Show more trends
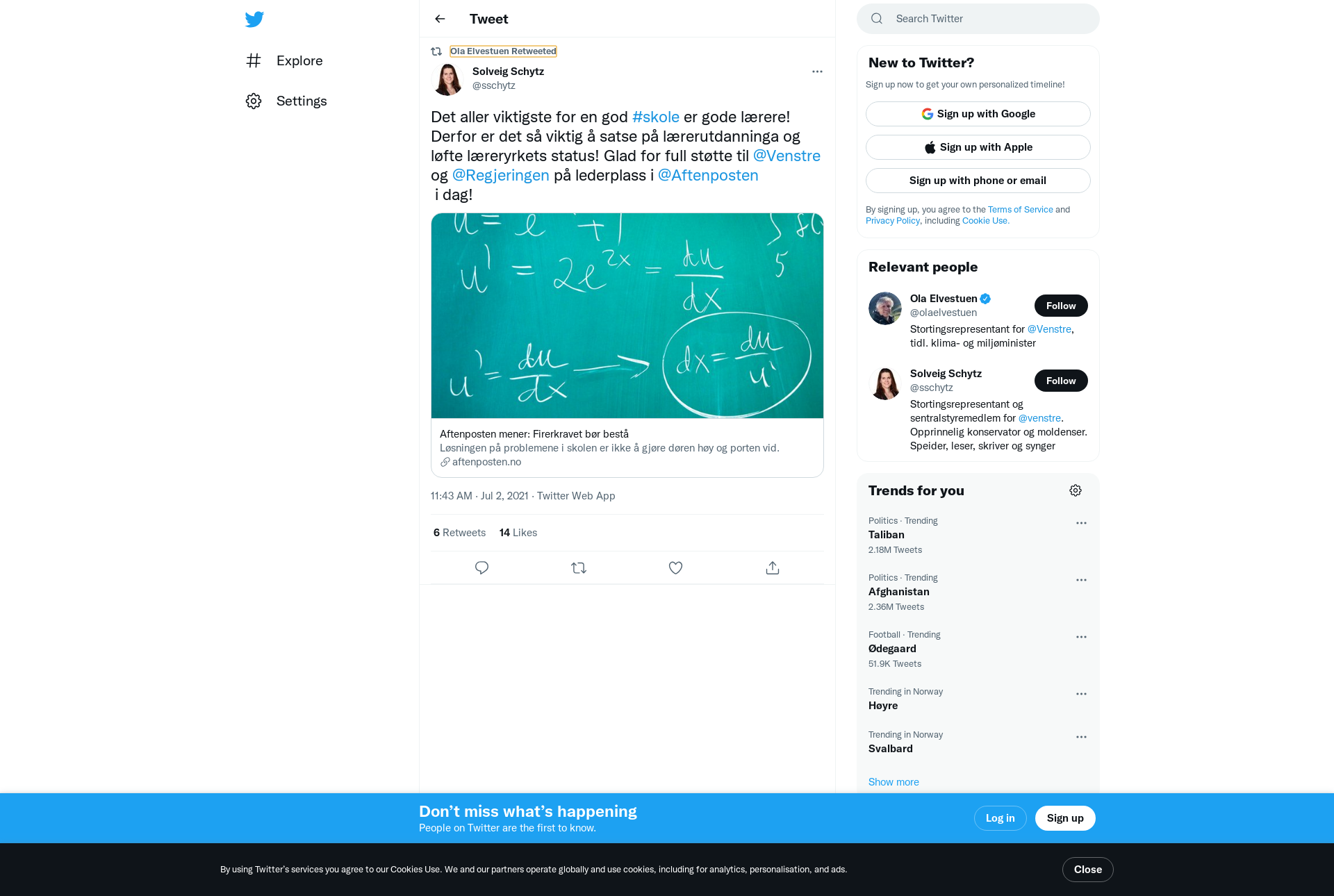Screen dimensions: 1334x896 coord(894,782)
